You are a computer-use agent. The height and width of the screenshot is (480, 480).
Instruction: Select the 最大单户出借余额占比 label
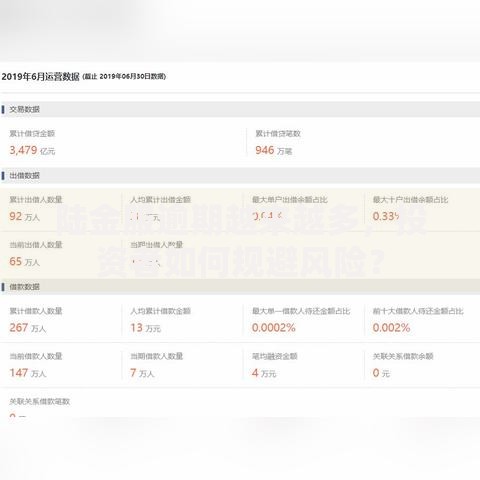290,200
